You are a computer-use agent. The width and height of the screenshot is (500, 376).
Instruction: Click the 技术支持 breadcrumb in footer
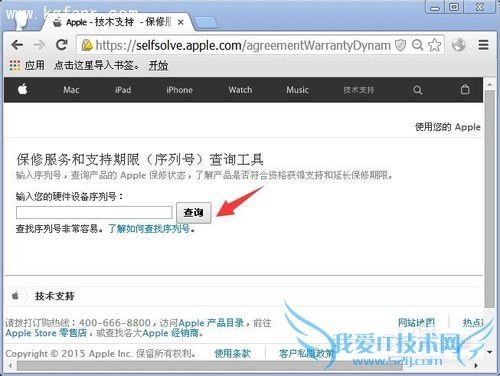[x=55, y=296]
